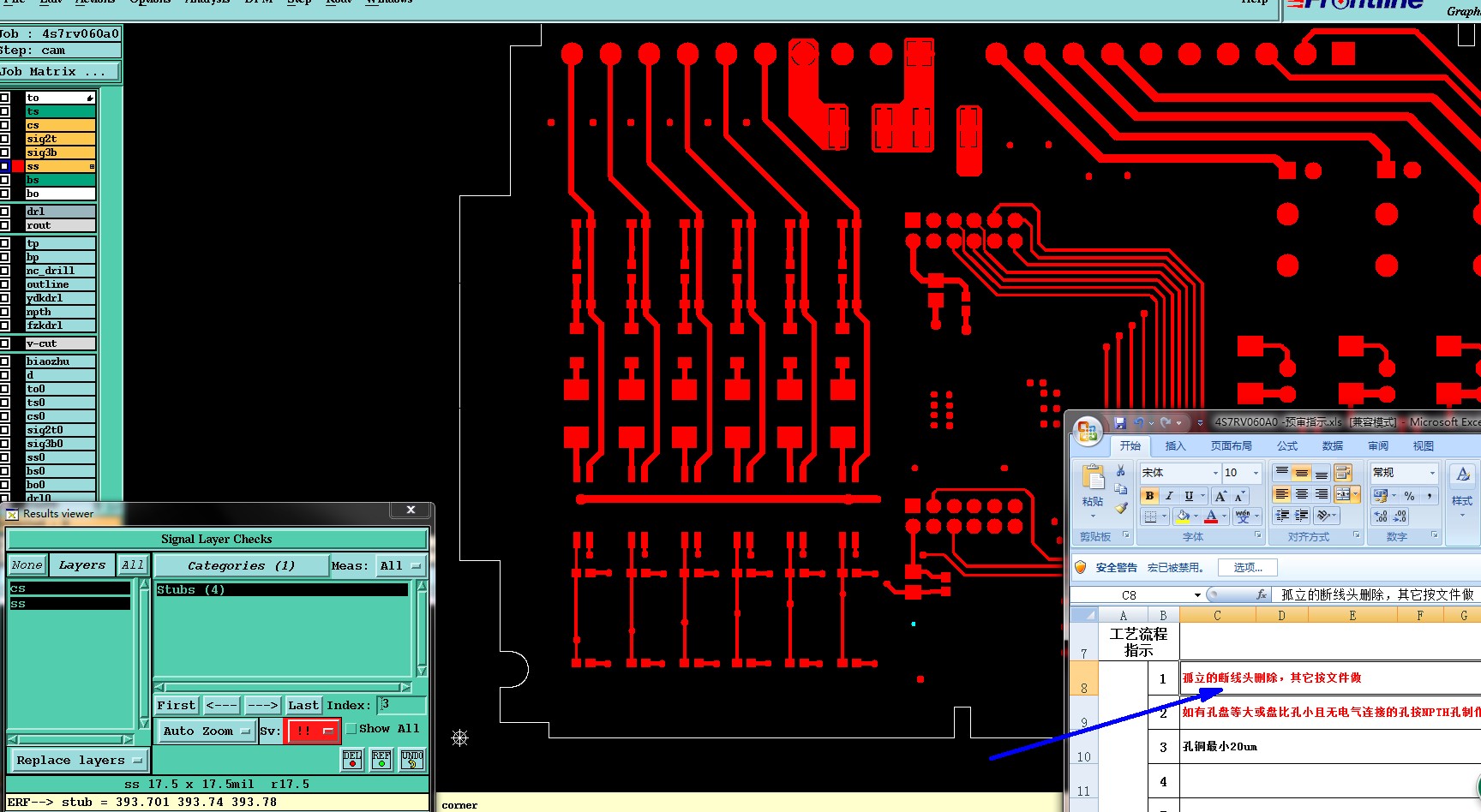1481x812 pixels.
Task: Apply Excel fill color bucket
Action: point(1183,516)
